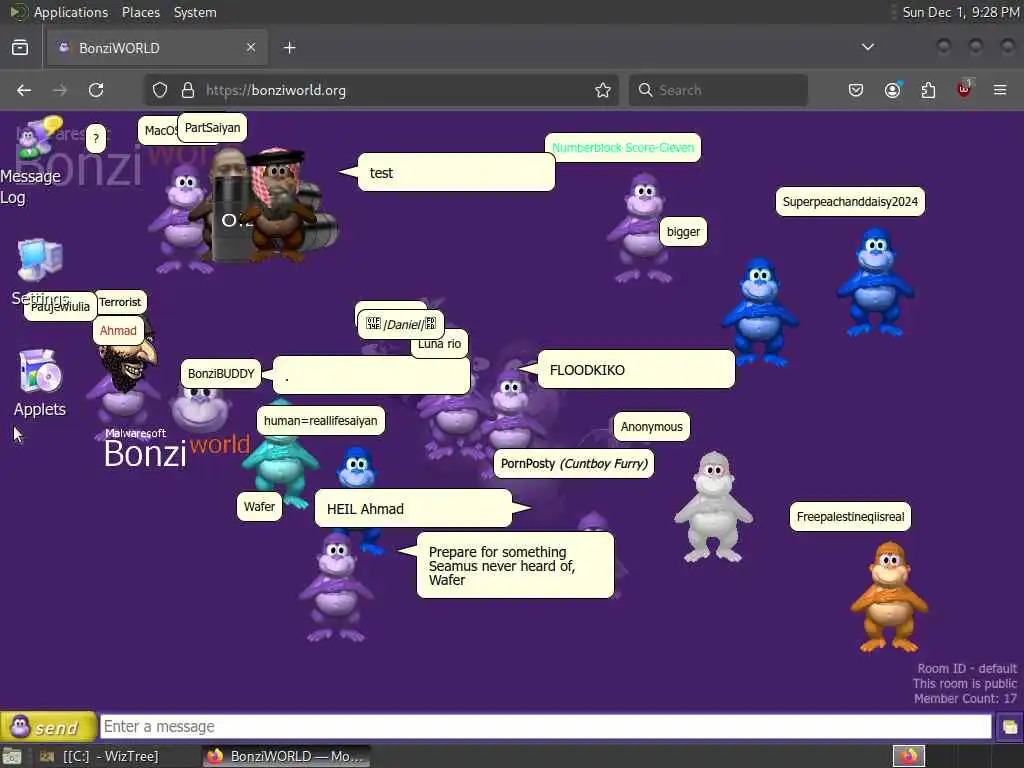Focus the Firefox Search box
The image size is (1024, 768).
pos(718,90)
